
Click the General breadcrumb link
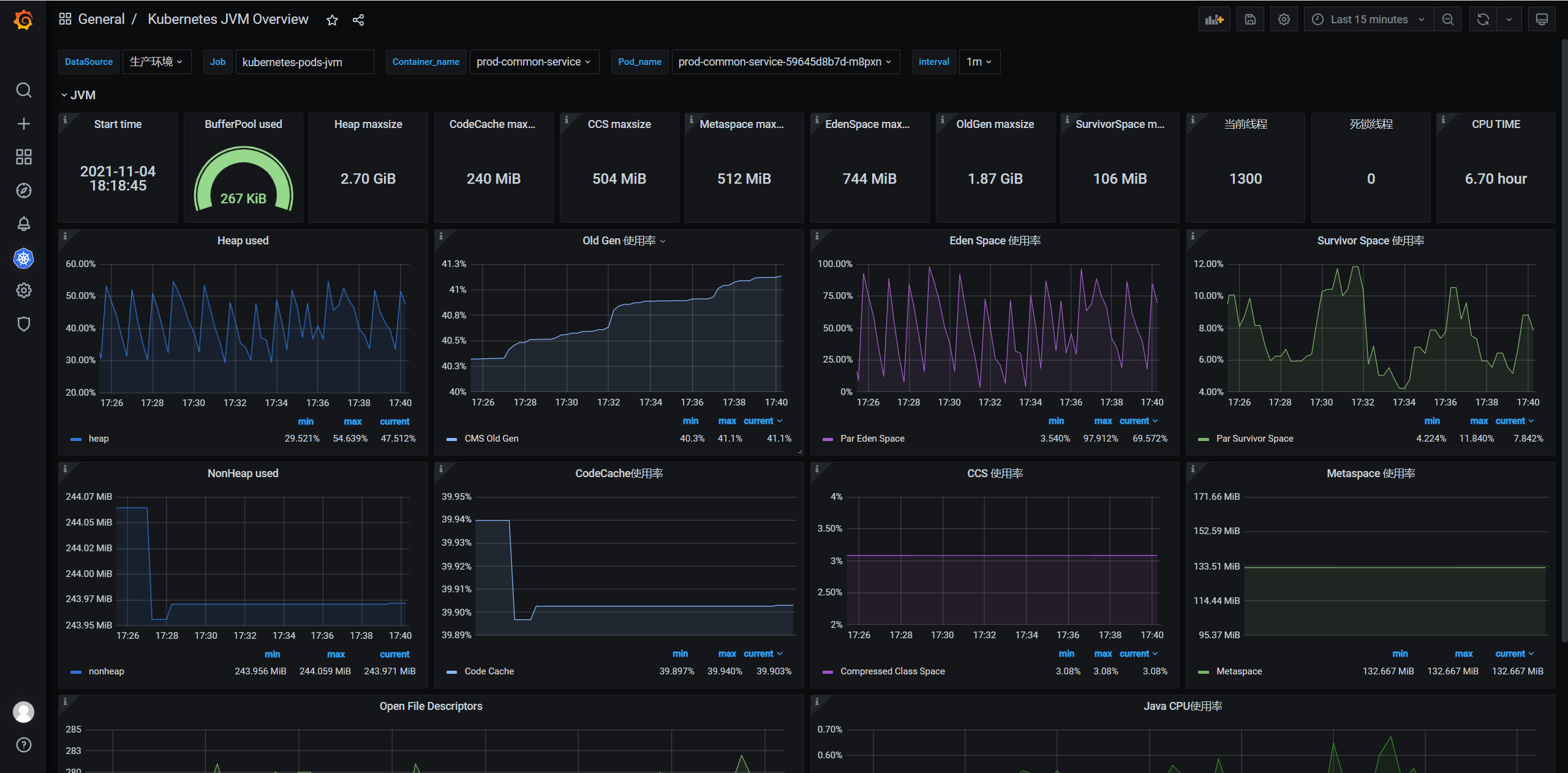tap(101, 20)
